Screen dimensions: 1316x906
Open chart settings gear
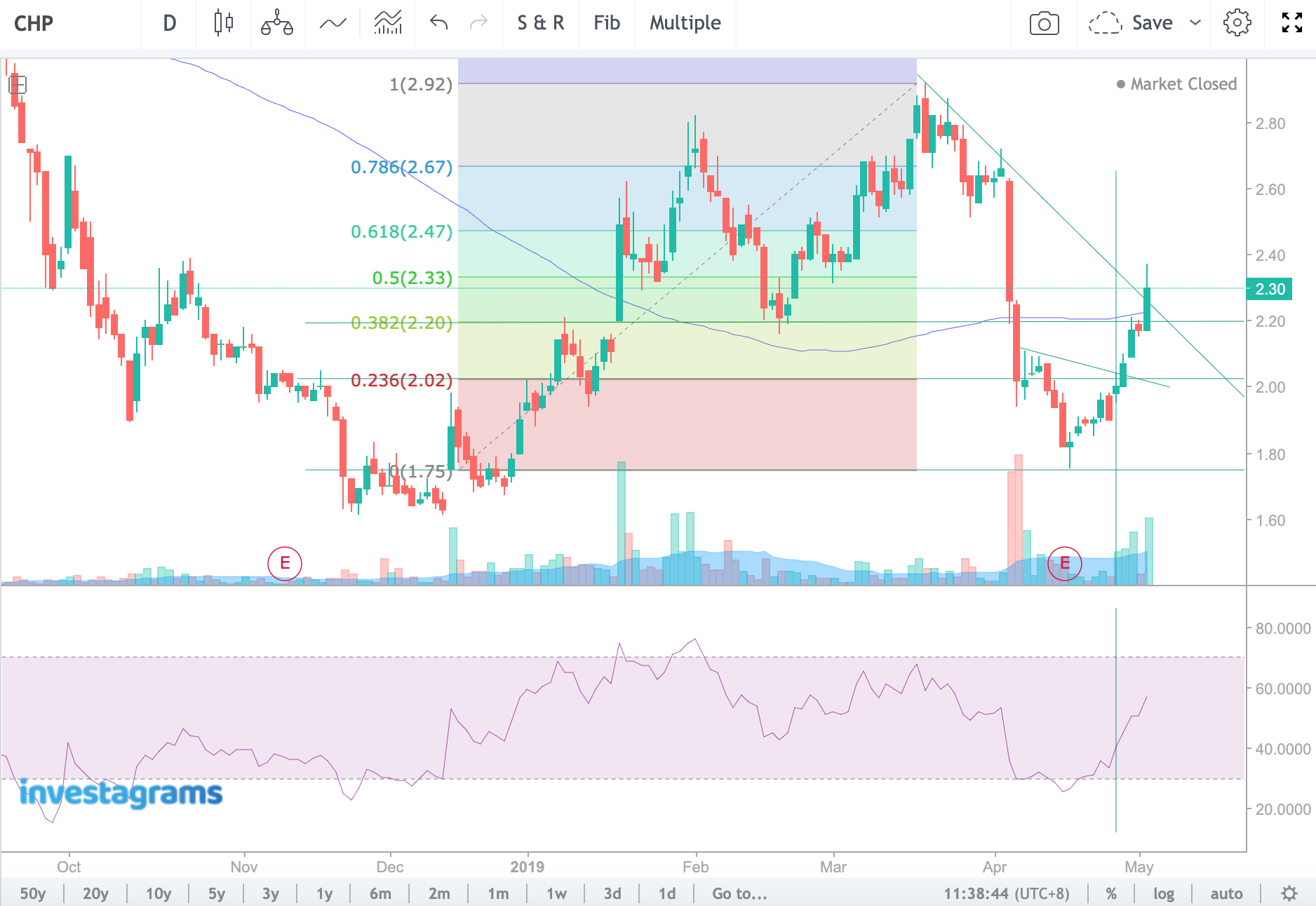coord(1237,23)
